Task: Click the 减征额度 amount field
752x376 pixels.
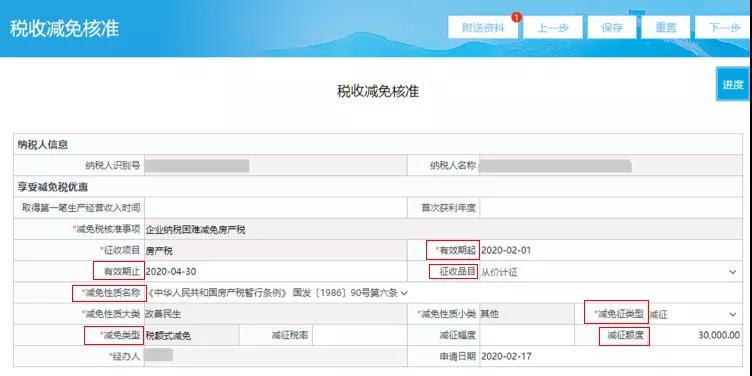Action: (x=696, y=335)
